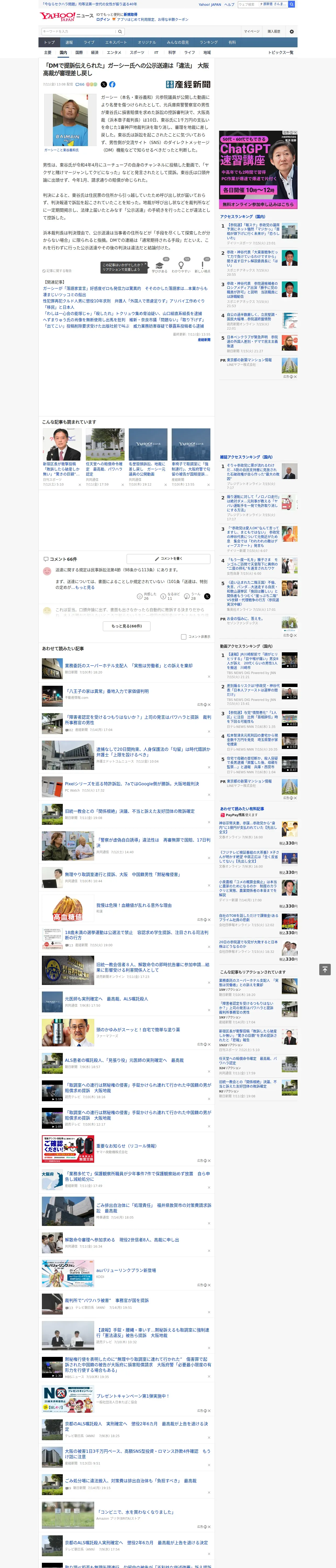Viewport: 336px width, 1568px height.
Task: Click the keyword search magnifier icon
Action: pyautogui.click(x=120, y=31)
